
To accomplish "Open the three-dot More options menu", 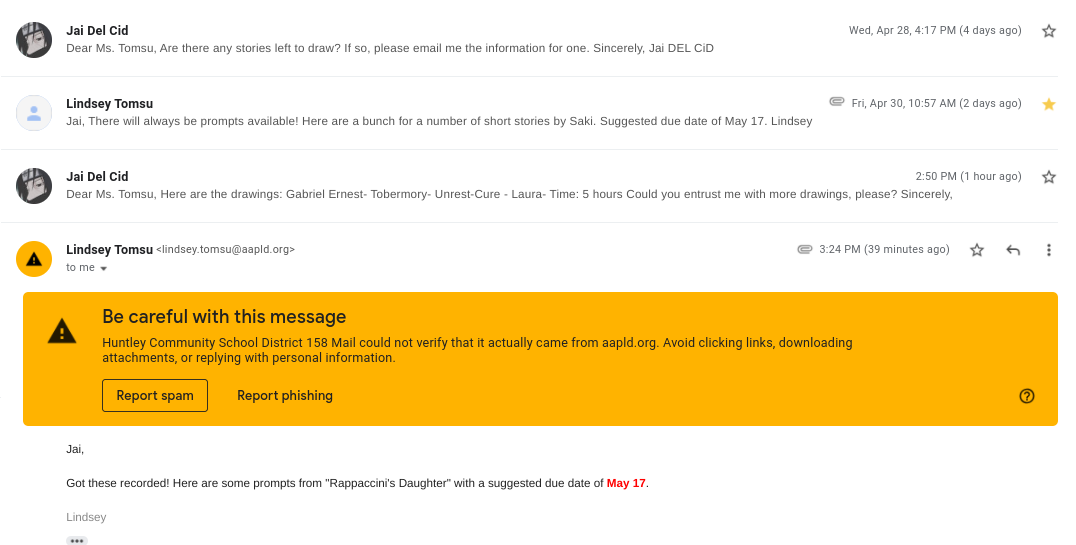I will 1049,250.
